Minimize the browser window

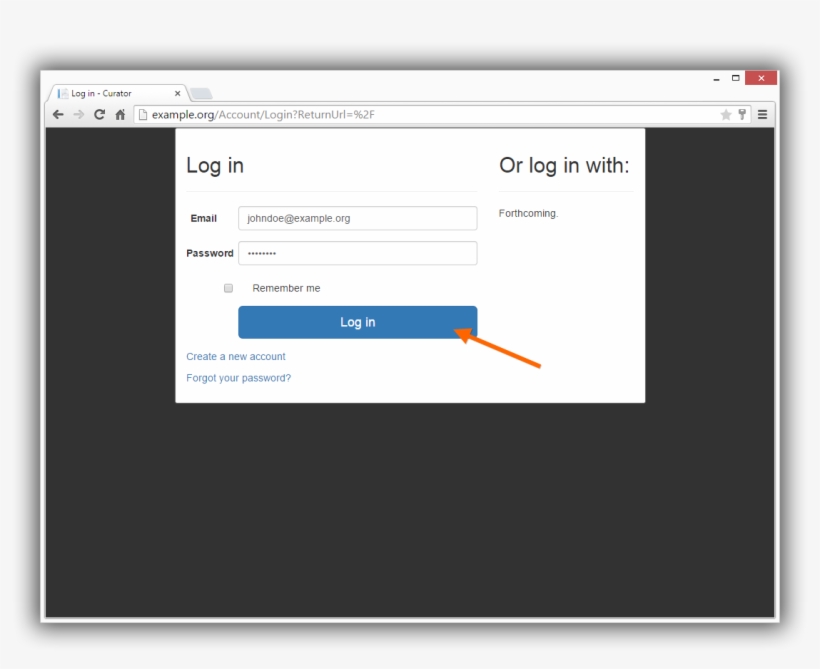pos(716,77)
